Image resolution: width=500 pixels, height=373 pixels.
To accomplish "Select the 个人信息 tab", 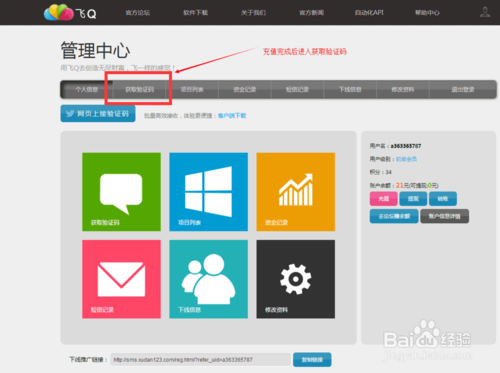I will pos(87,89).
